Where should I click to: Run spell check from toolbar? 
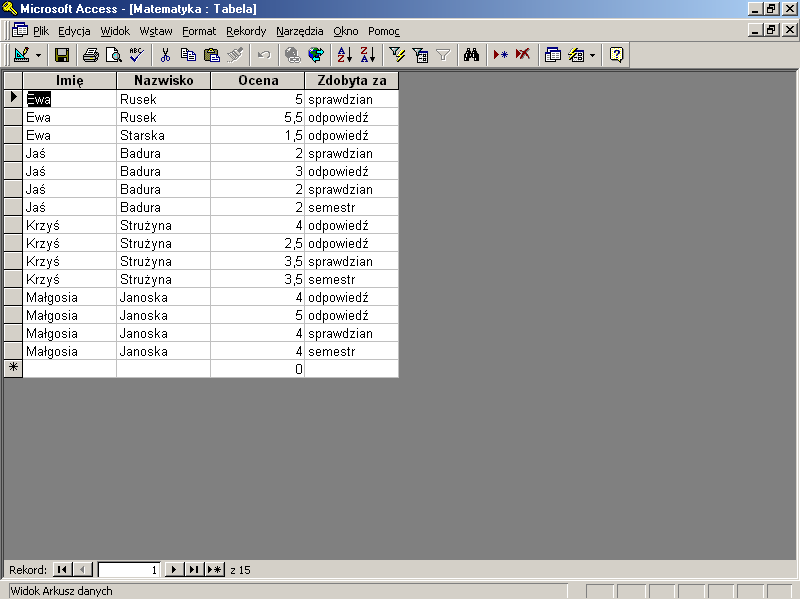pos(136,55)
